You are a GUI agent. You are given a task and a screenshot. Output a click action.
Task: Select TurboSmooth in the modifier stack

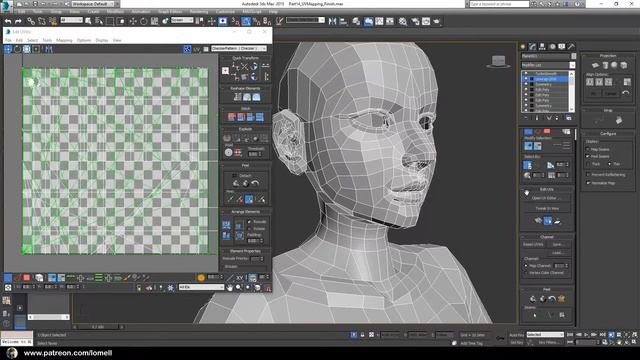545,74
